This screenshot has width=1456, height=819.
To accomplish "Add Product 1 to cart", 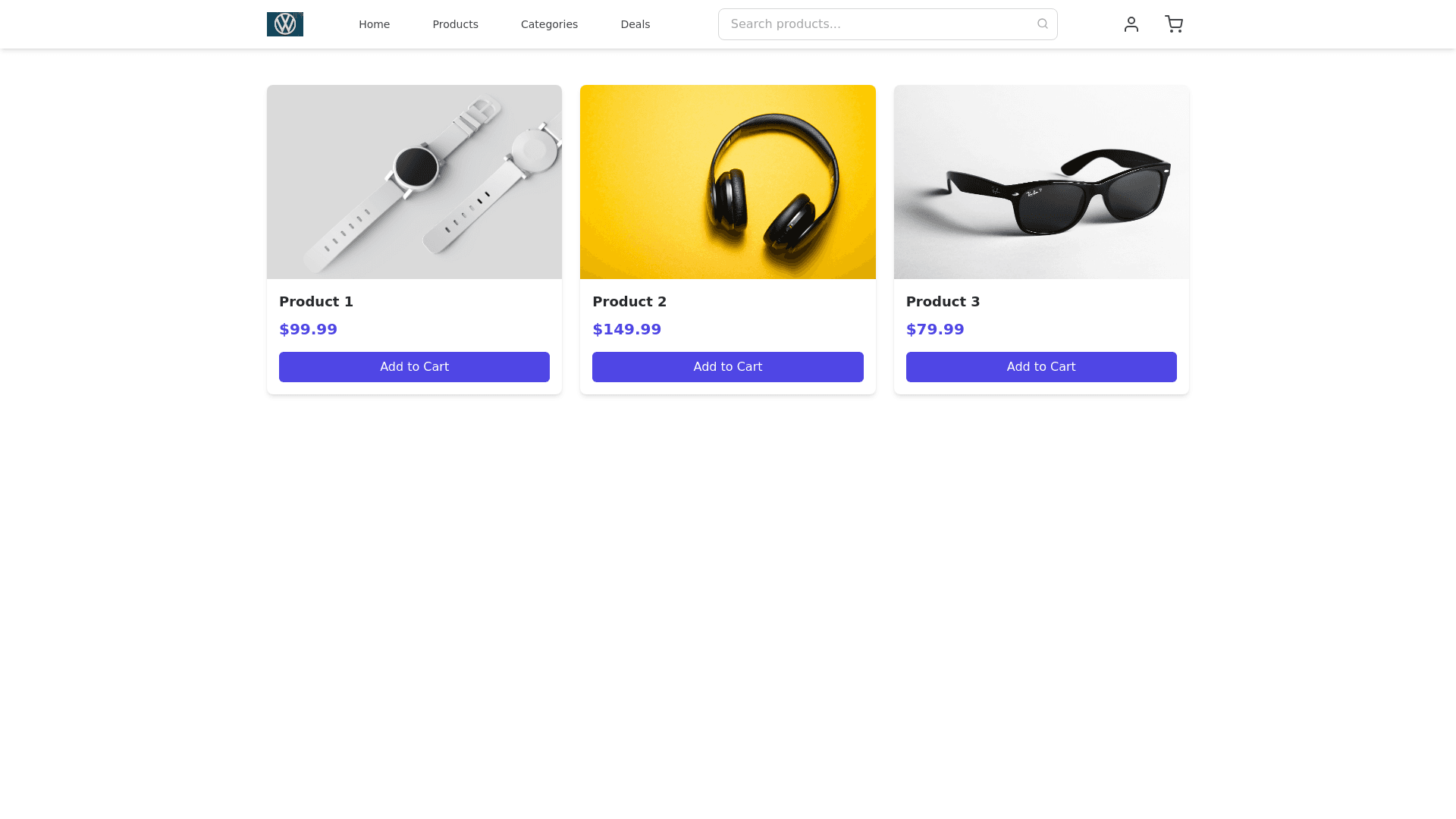I will [x=414, y=367].
